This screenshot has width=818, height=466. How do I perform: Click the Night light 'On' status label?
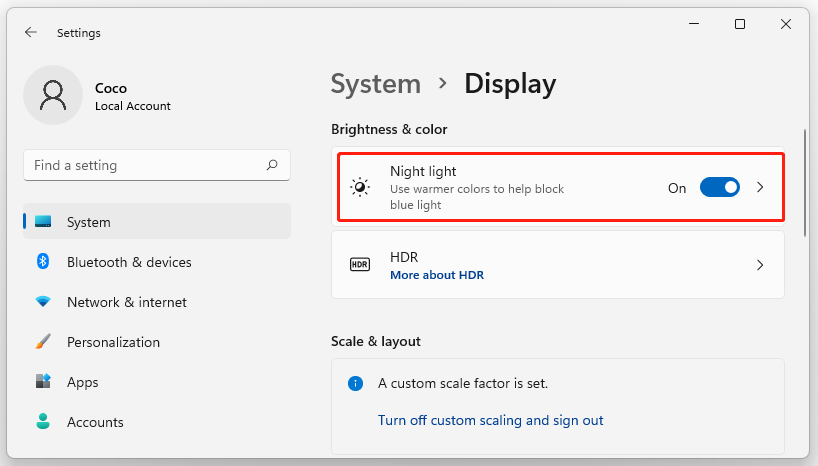point(677,188)
